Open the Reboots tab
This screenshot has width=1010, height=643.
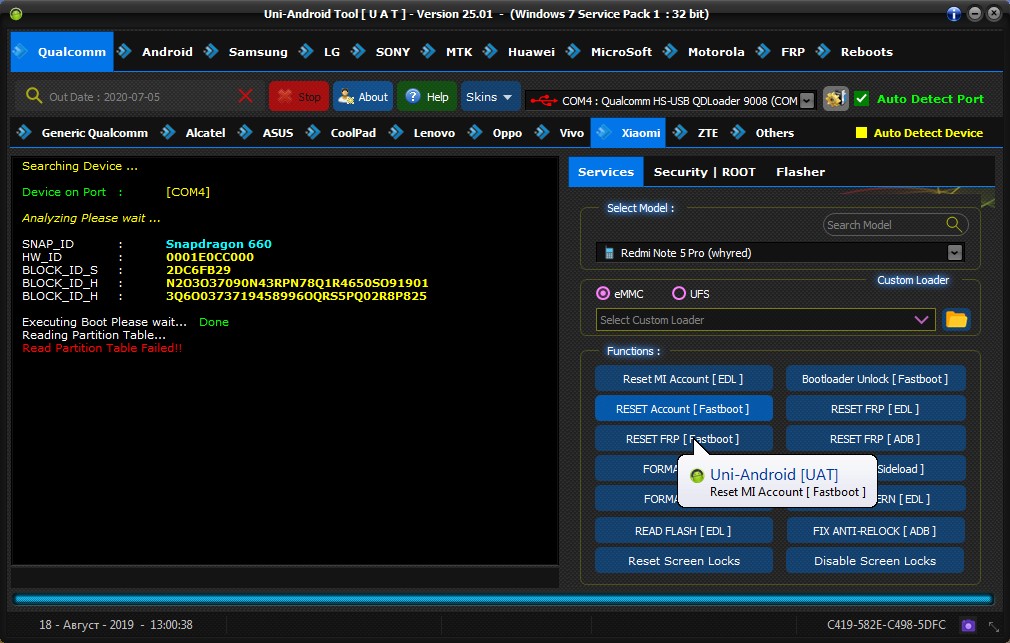click(x=866, y=52)
